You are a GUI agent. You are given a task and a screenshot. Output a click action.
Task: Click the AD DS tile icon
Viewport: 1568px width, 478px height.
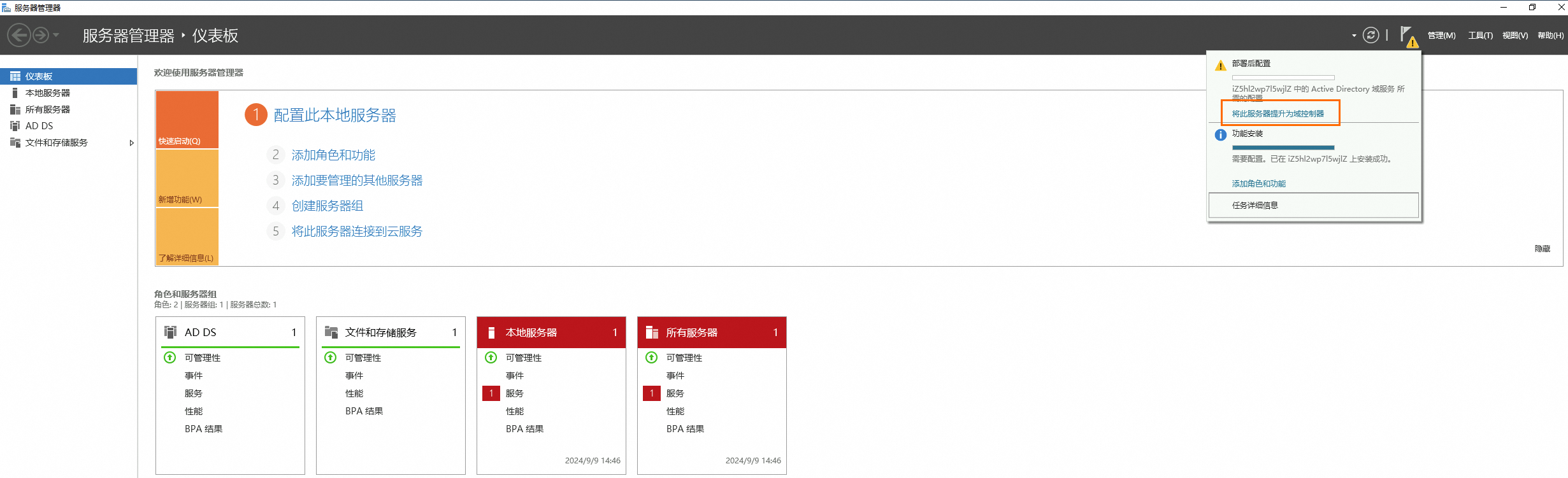click(171, 332)
